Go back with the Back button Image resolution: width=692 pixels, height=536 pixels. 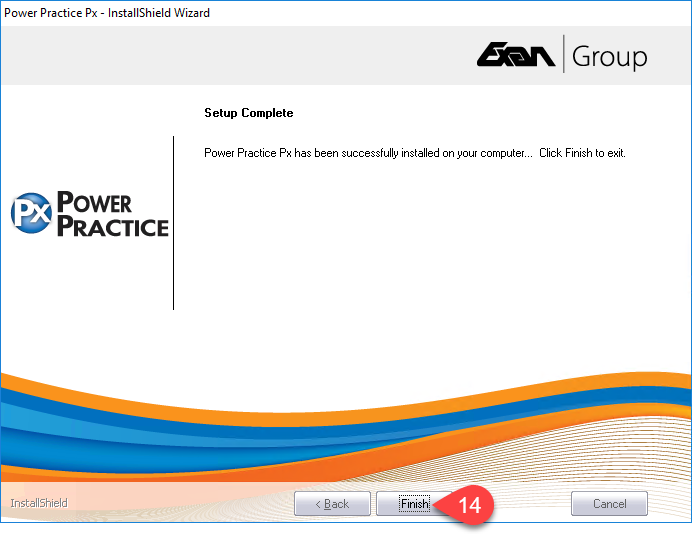332,503
